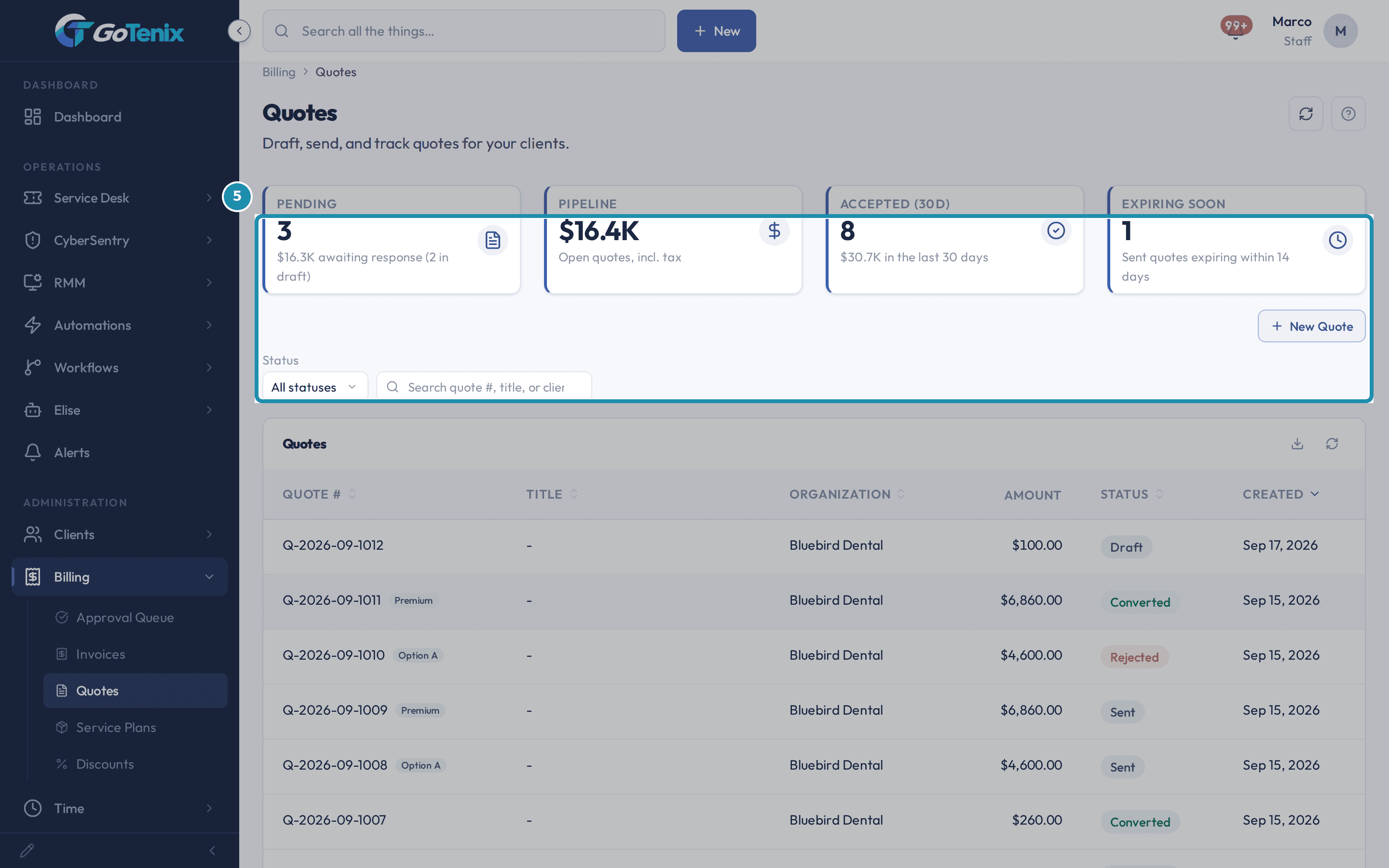Expand the Service Desk menu
The image size is (1389, 868).
120,198
